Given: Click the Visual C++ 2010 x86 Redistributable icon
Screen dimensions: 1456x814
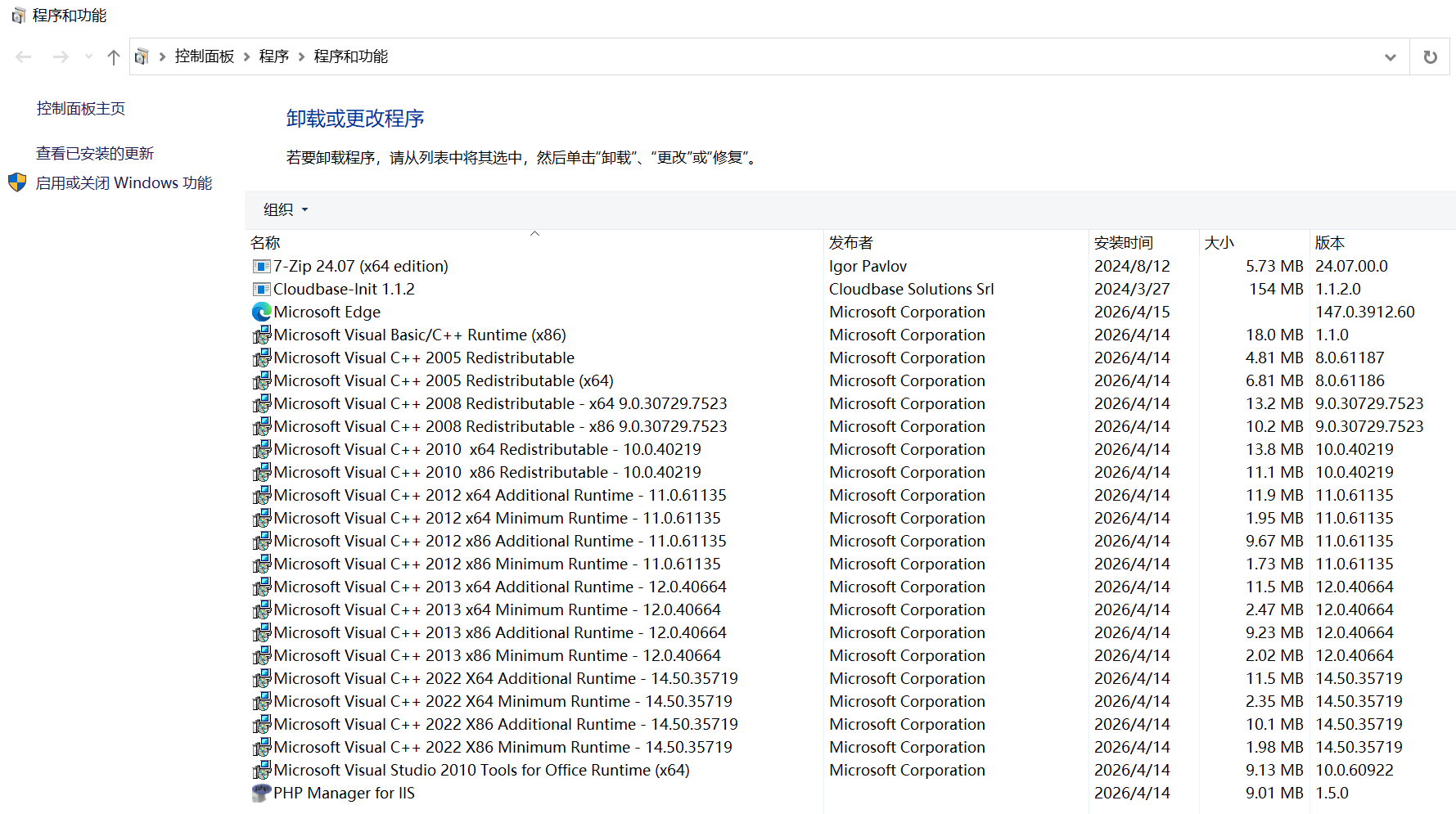Looking at the screenshot, I should 261,473.
